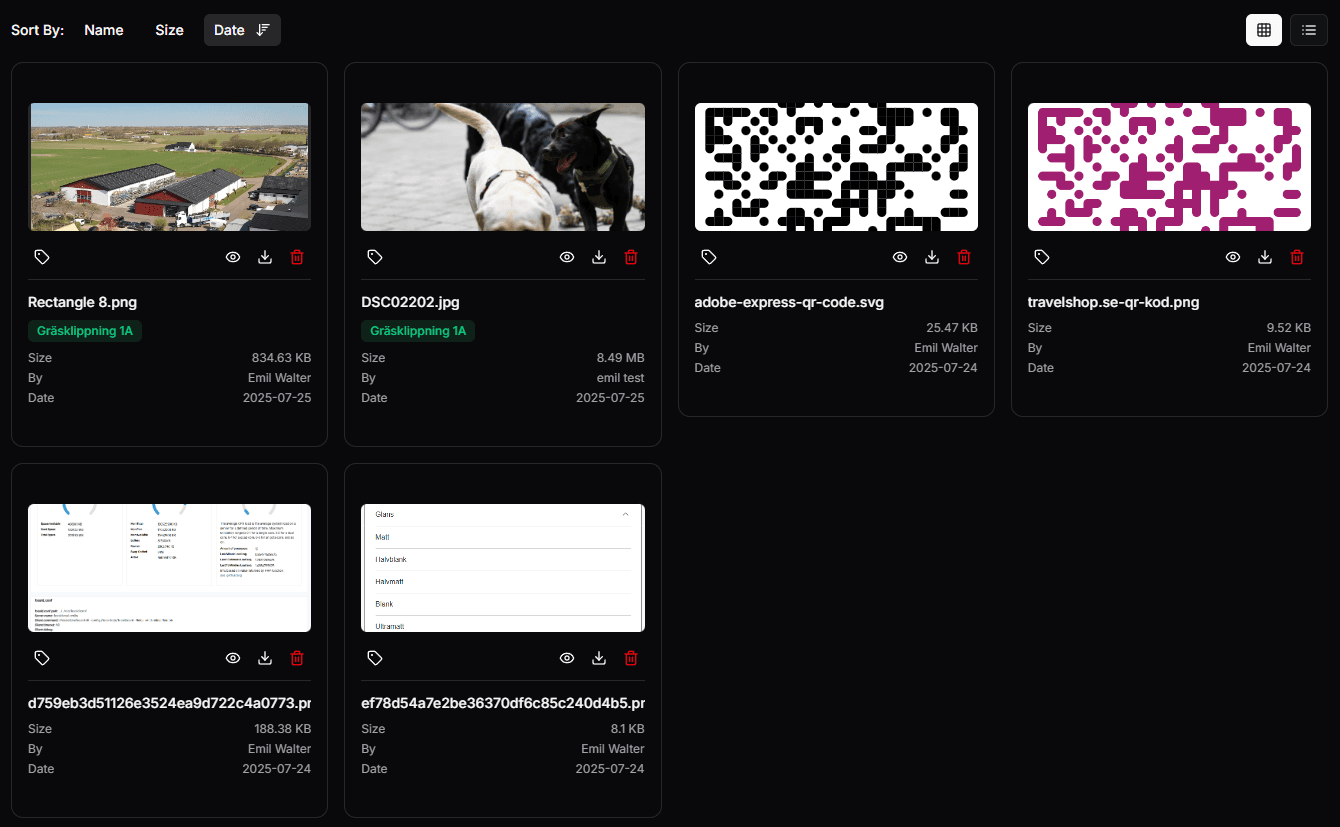Sort files by Name
The width and height of the screenshot is (1340, 827).
tap(104, 30)
